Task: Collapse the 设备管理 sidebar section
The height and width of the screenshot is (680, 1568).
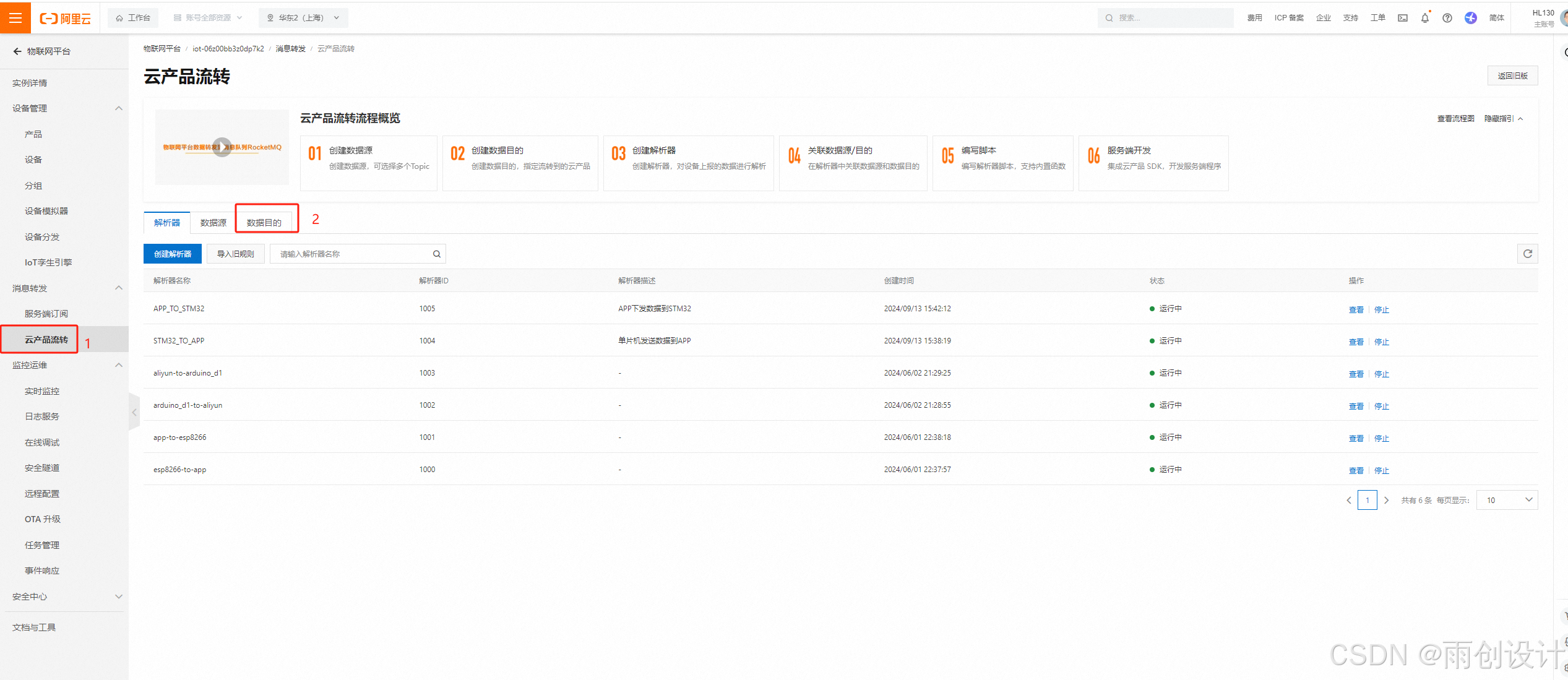Action: click(x=118, y=108)
